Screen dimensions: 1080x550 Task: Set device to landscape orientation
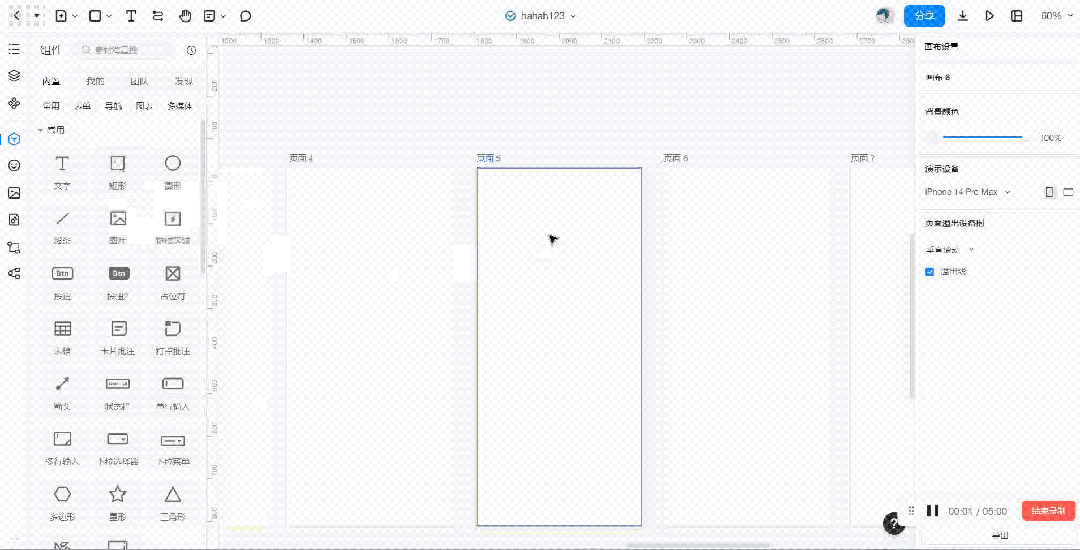coord(1068,192)
